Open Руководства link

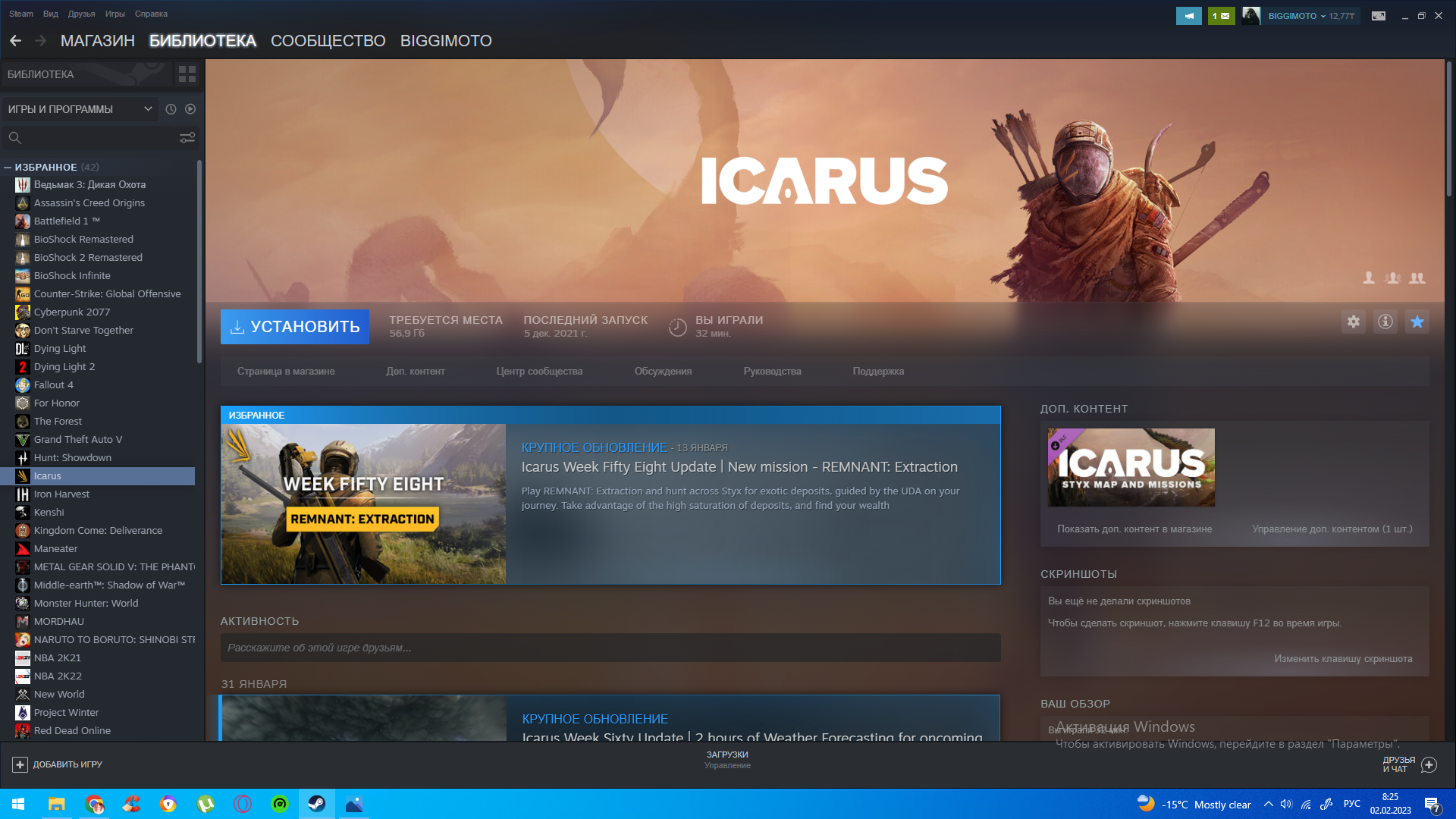click(772, 372)
